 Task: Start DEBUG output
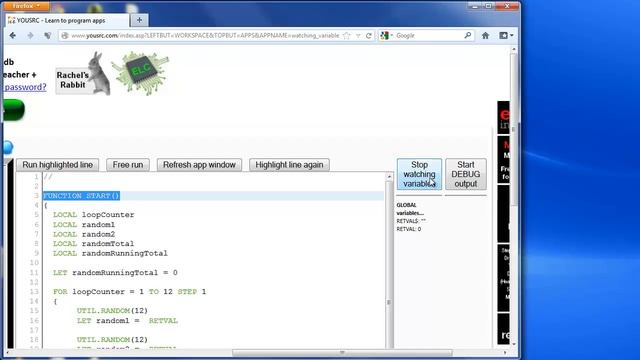click(x=466, y=174)
